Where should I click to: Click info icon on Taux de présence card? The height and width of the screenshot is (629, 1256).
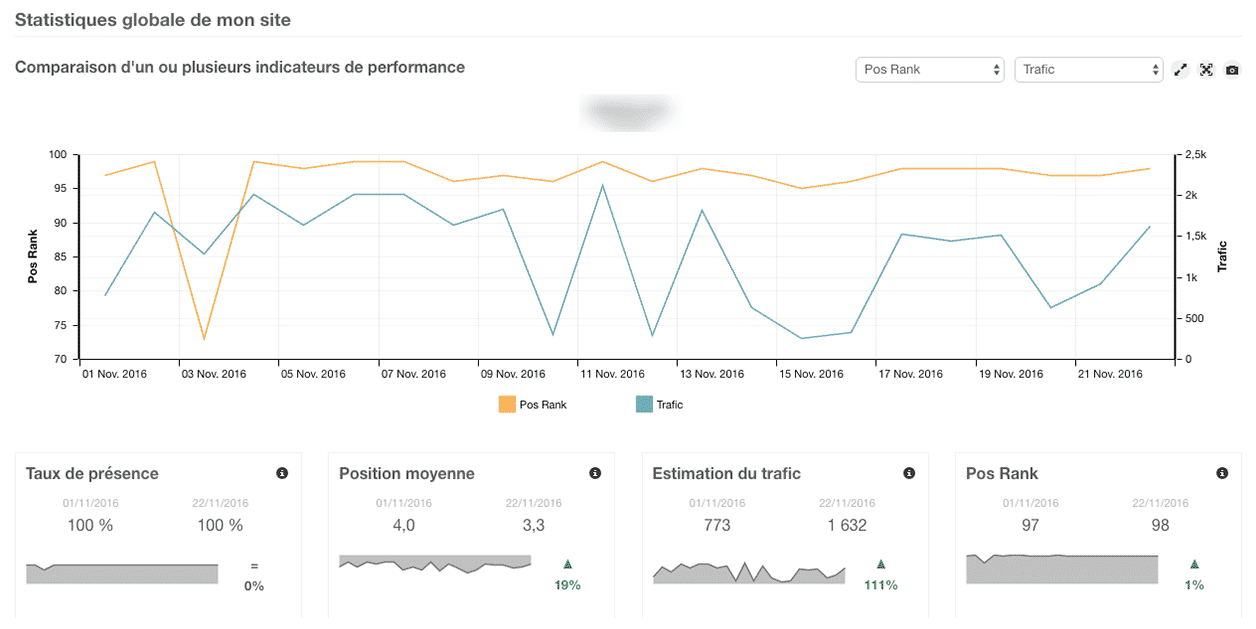click(x=282, y=473)
